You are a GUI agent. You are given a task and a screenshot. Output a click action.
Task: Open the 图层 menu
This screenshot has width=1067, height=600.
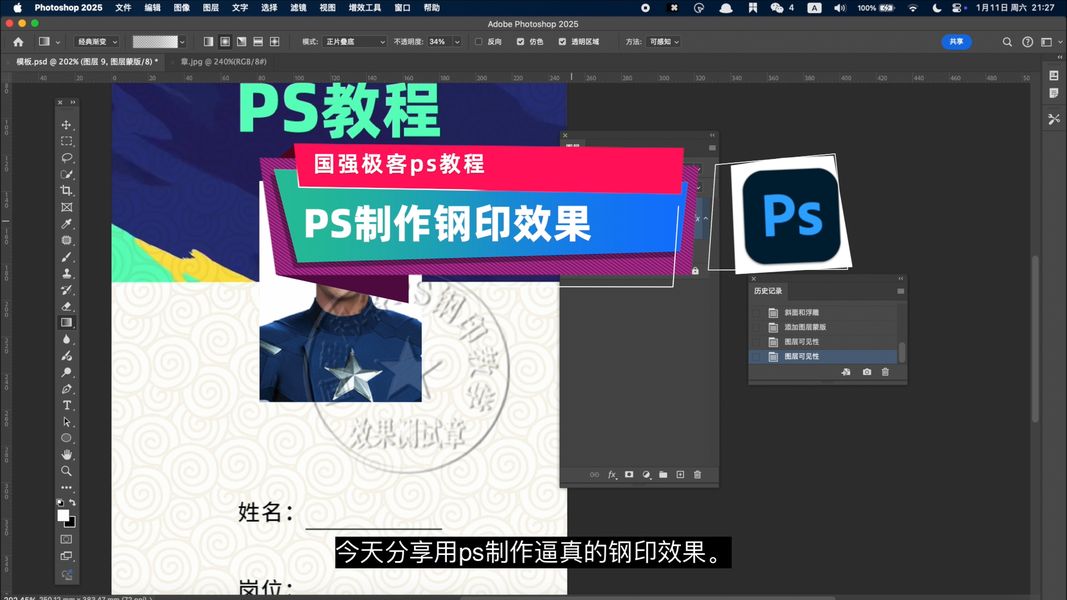click(x=211, y=8)
